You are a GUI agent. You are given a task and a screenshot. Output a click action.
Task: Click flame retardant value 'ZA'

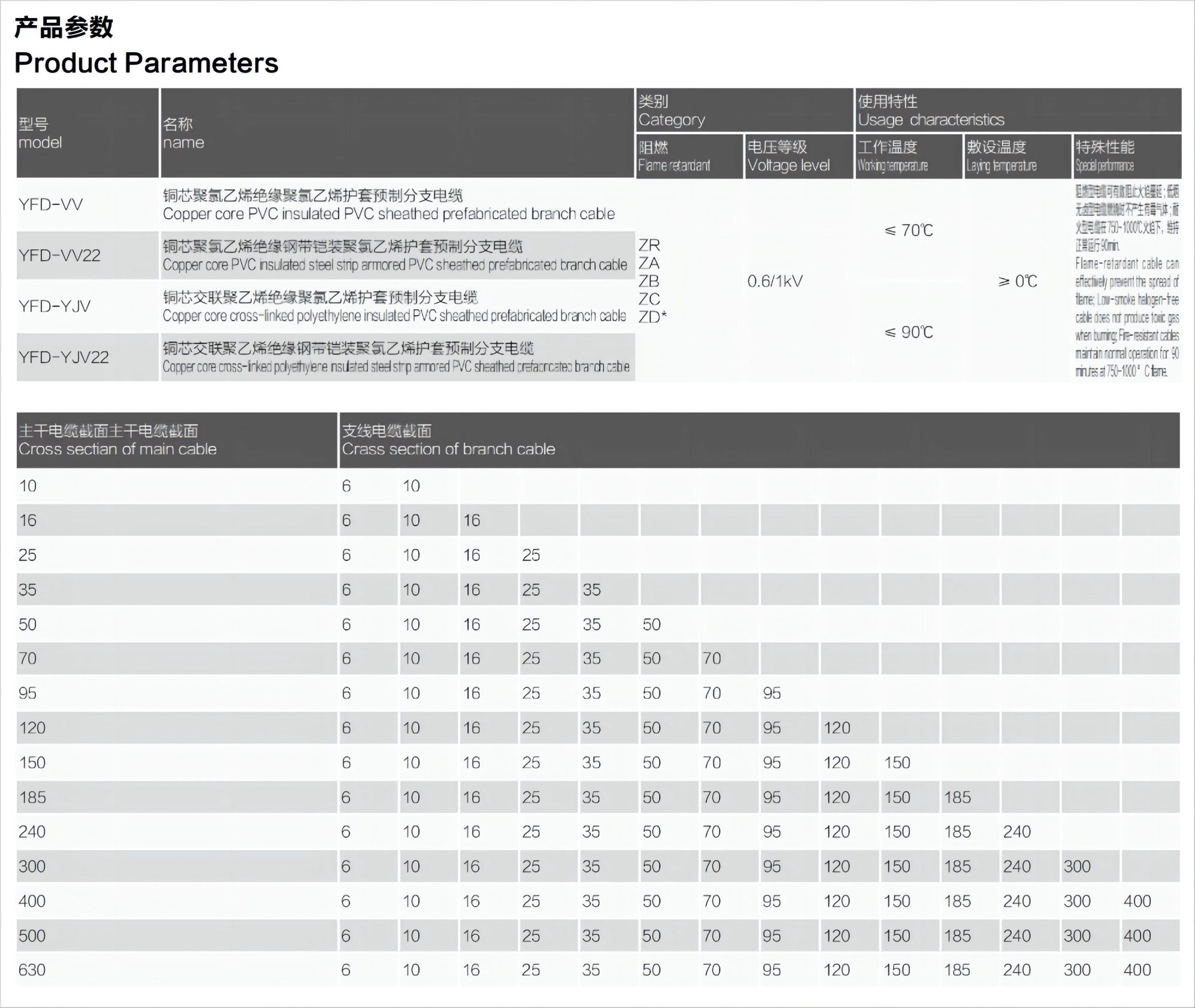pos(649,263)
